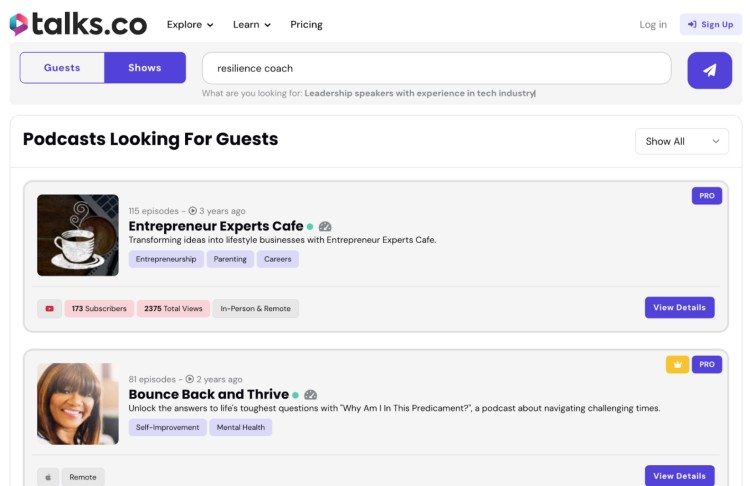Click the gauge icon beside Entrepreneur Experts Cafe
Image resolution: width=750 pixels, height=486 pixels.
325,226
